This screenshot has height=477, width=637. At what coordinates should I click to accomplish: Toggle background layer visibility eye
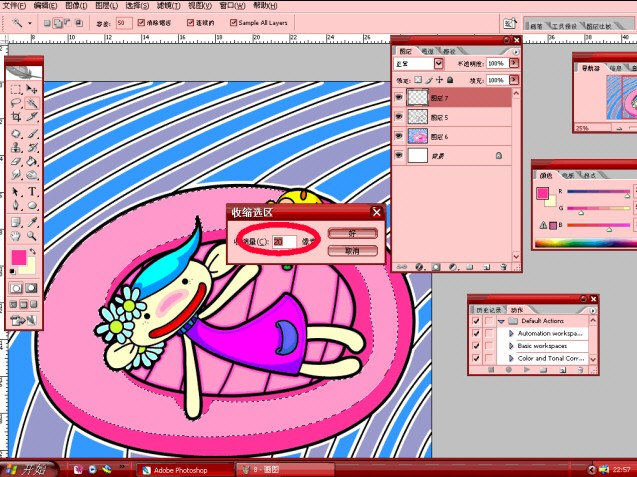[x=399, y=155]
